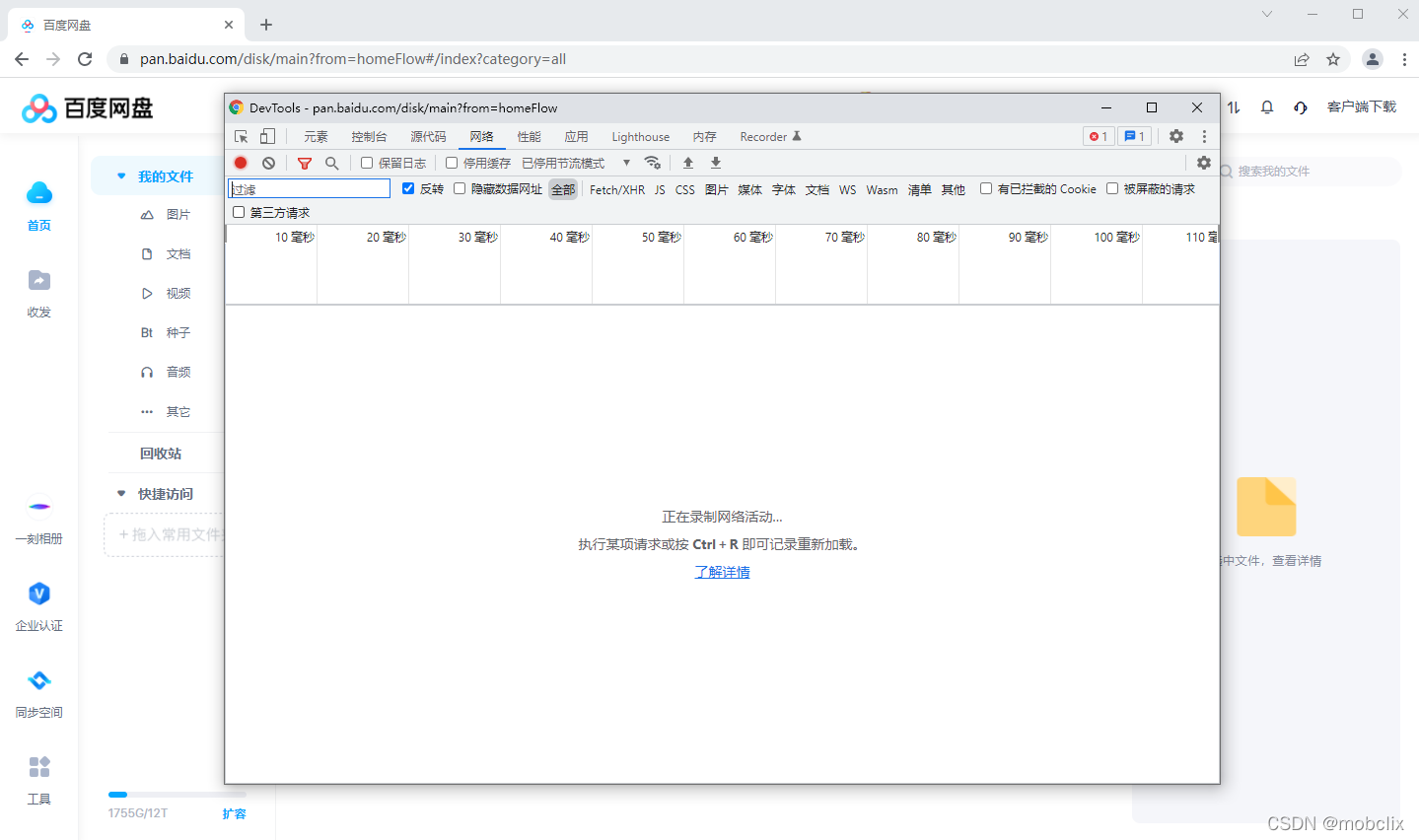Uncheck the 反转 checkbox

408,188
